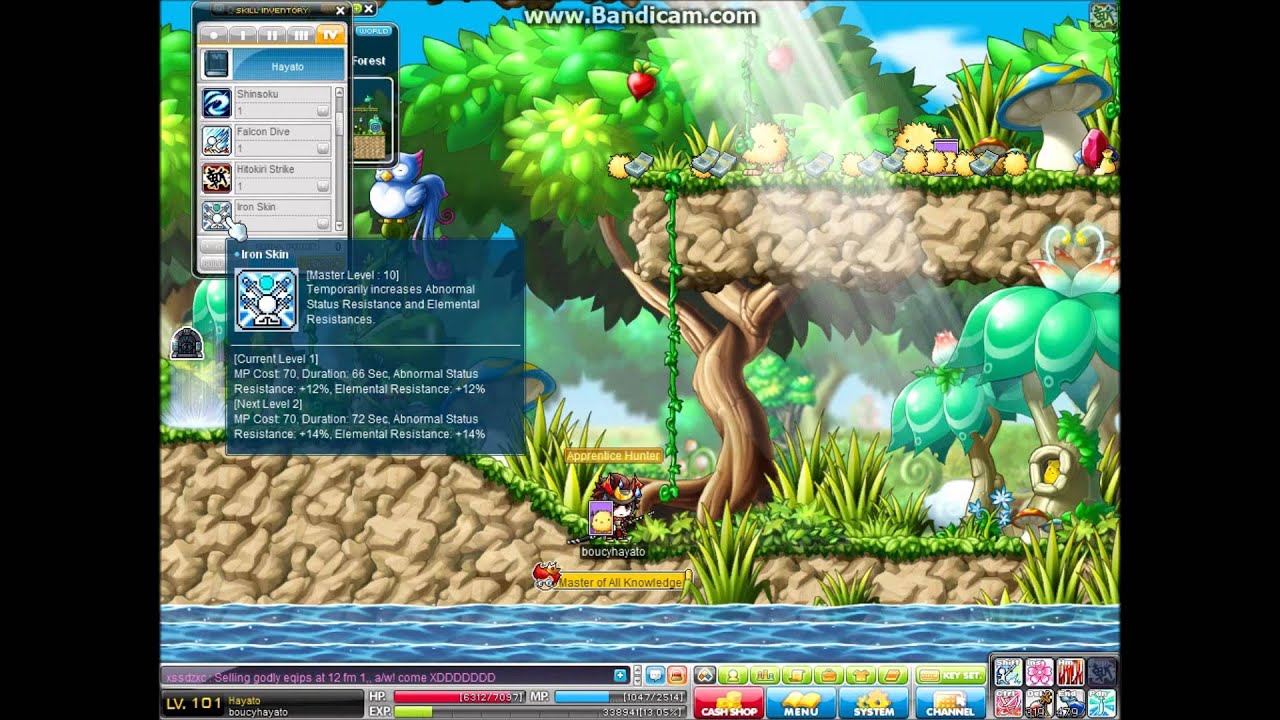Click the LV. 101 level display
Image resolution: width=1280 pixels, height=720 pixels.
click(x=193, y=704)
